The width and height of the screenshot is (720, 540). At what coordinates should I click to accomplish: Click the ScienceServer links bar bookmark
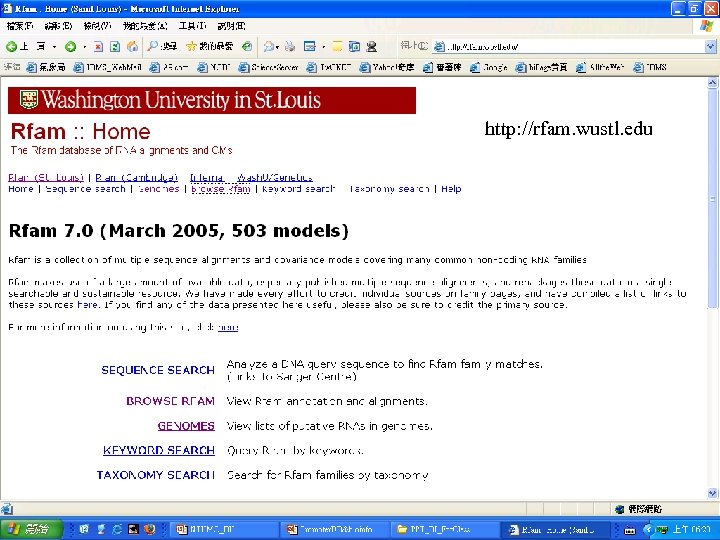coord(269,68)
